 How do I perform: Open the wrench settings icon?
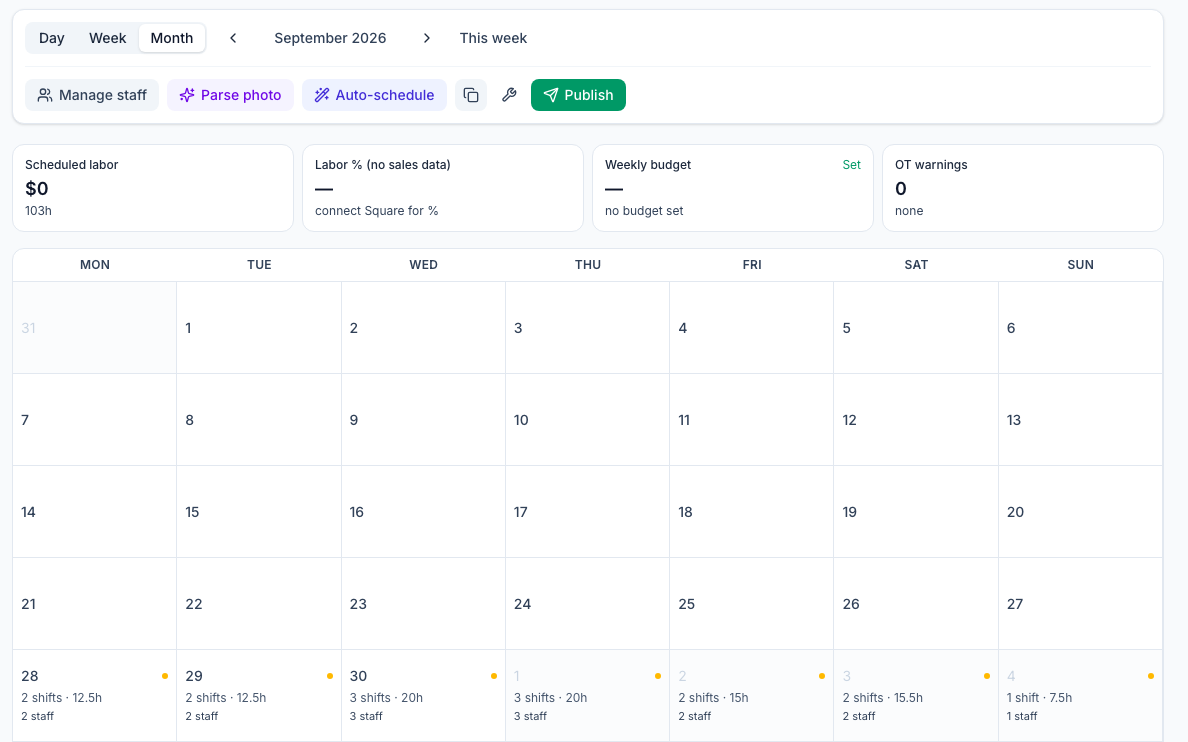click(x=509, y=95)
